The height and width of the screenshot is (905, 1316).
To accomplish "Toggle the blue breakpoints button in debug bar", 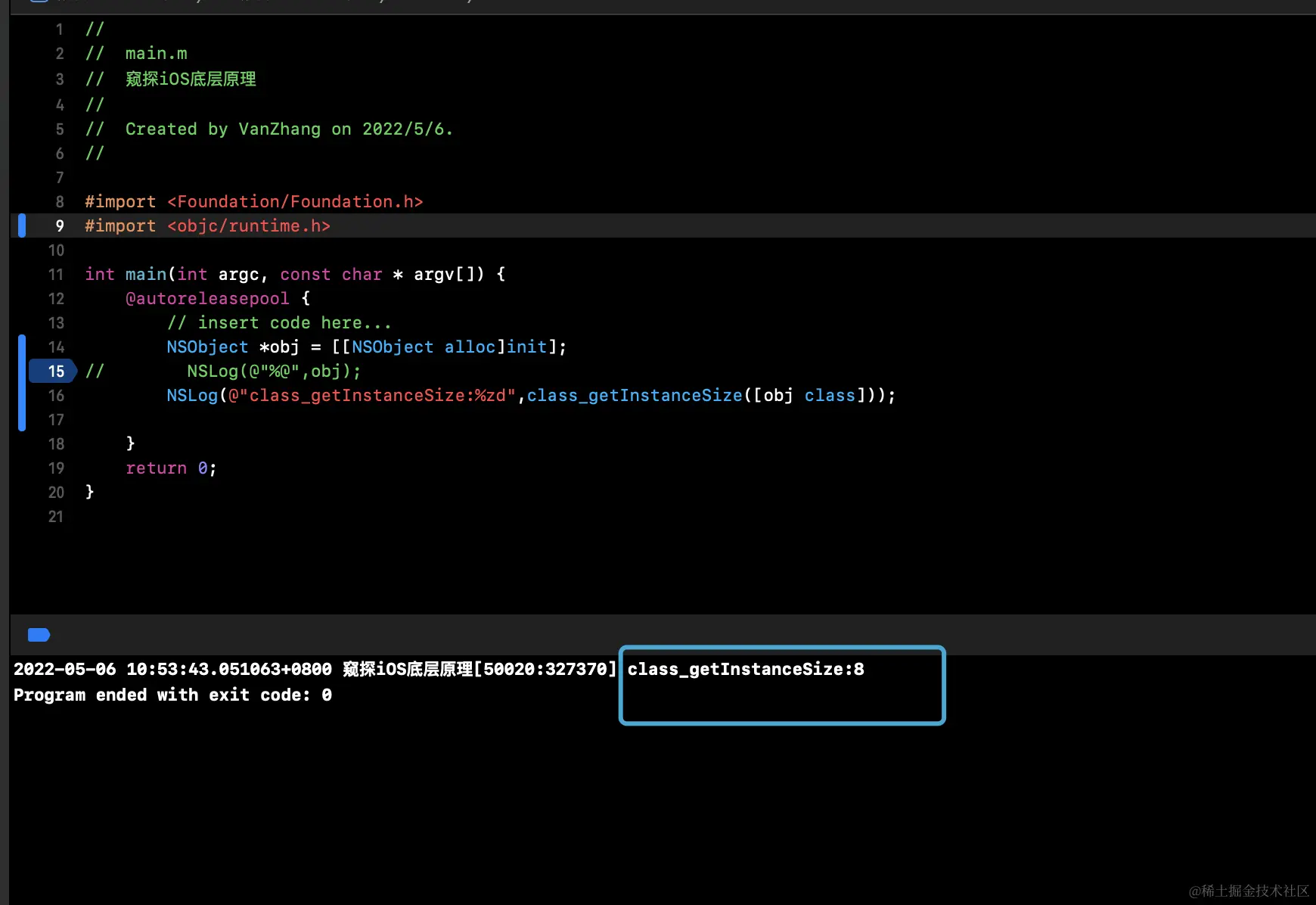I will [39, 635].
